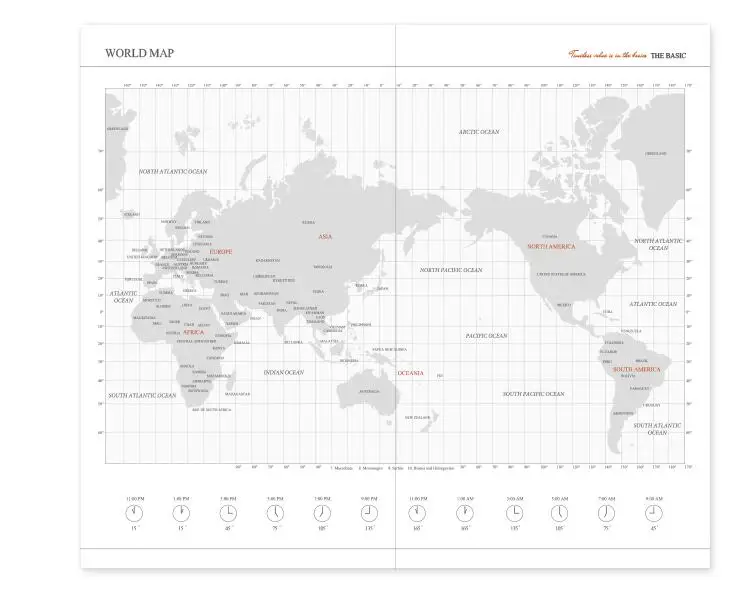This screenshot has height=589, width=747.
Task: Click NORTH ATLANTIC OCEAN label above Iceland
Action: point(173,172)
